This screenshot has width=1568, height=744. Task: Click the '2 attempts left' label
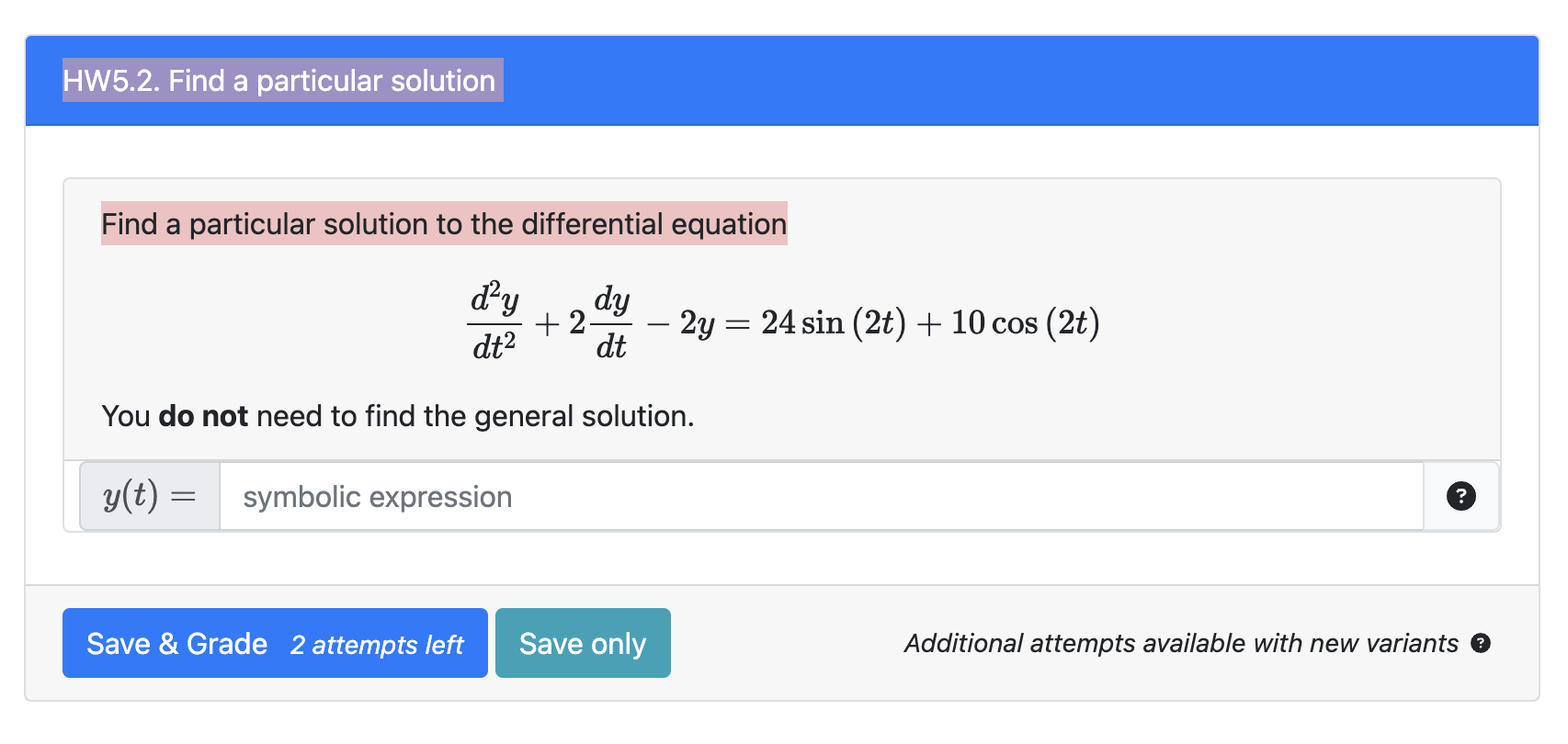[x=377, y=645]
